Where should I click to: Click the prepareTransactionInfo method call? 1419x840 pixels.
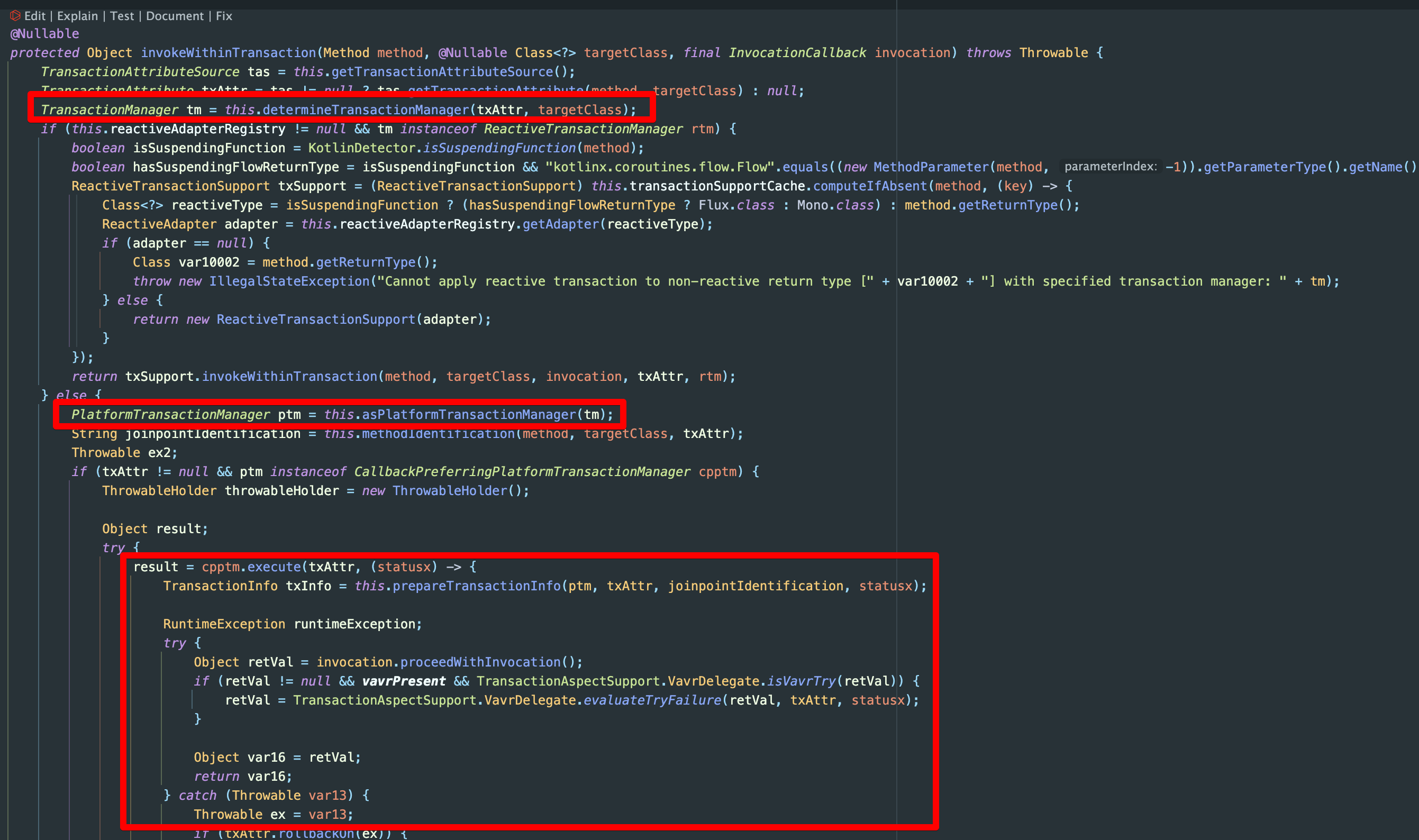[x=476, y=586]
